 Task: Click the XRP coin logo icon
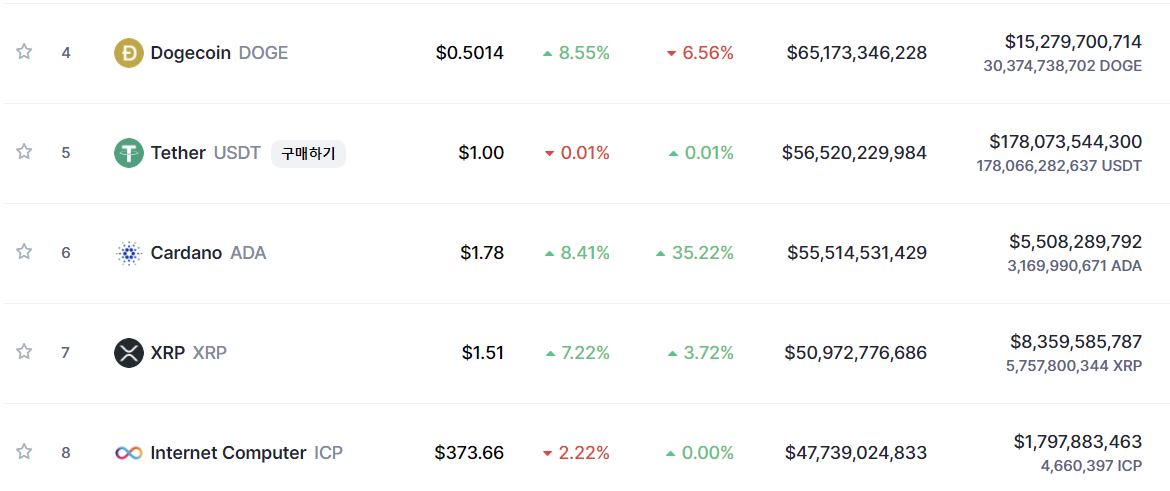[129, 353]
